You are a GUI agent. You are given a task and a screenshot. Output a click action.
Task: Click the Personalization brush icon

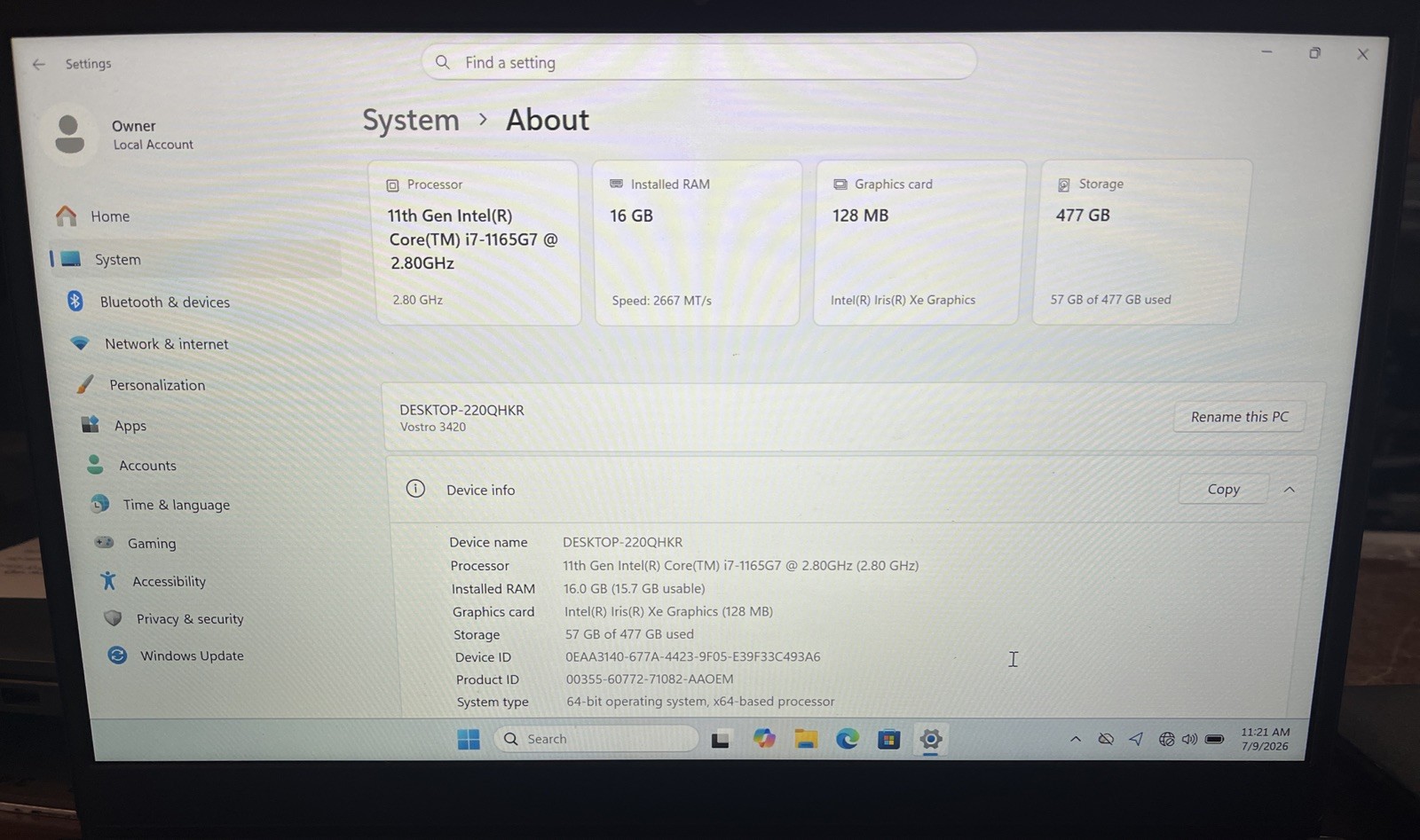(x=84, y=384)
